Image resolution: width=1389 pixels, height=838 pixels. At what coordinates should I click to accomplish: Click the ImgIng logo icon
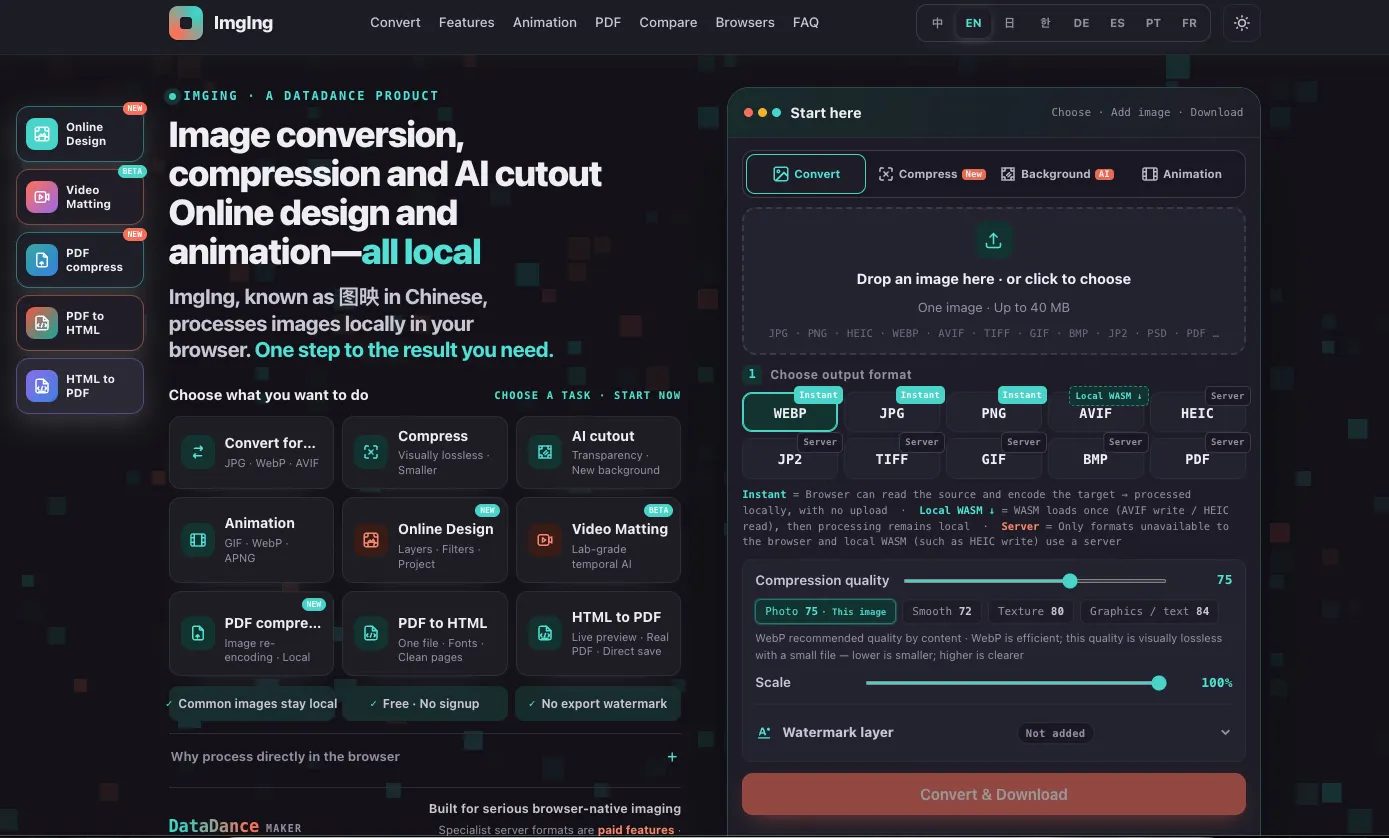coord(186,23)
